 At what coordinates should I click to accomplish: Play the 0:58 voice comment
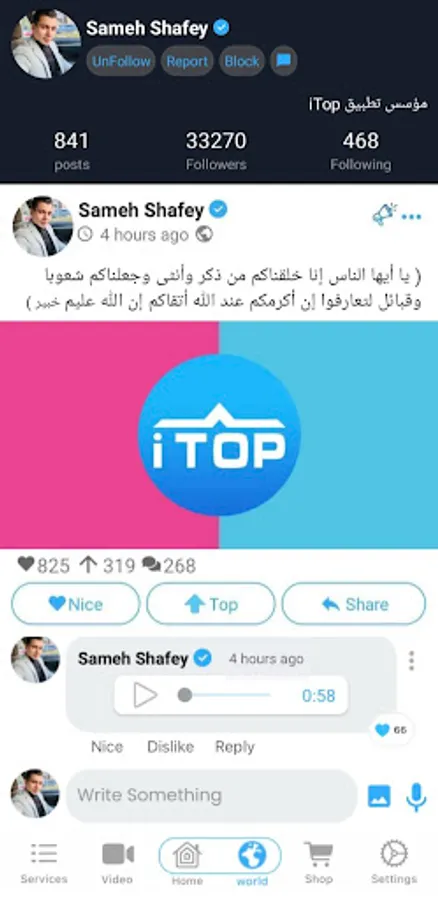(x=145, y=696)
